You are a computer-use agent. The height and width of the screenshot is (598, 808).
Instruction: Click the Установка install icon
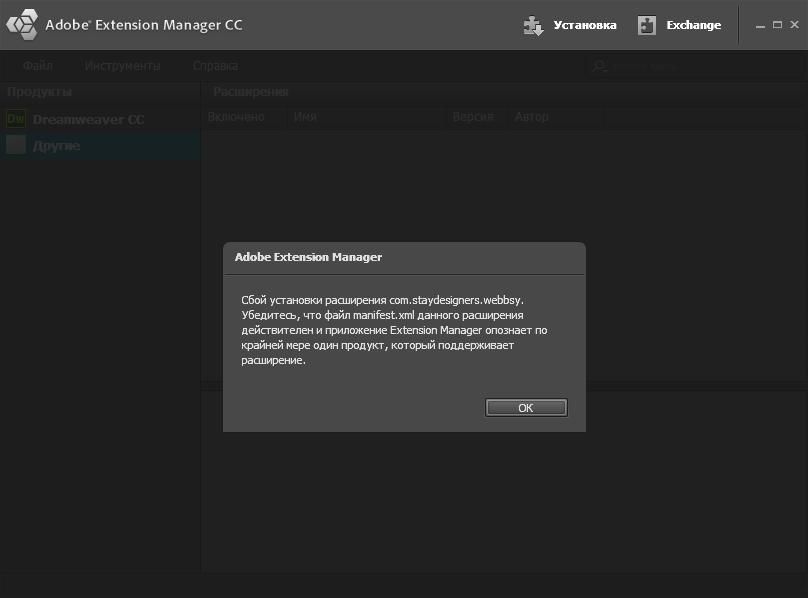coord(533,25)
